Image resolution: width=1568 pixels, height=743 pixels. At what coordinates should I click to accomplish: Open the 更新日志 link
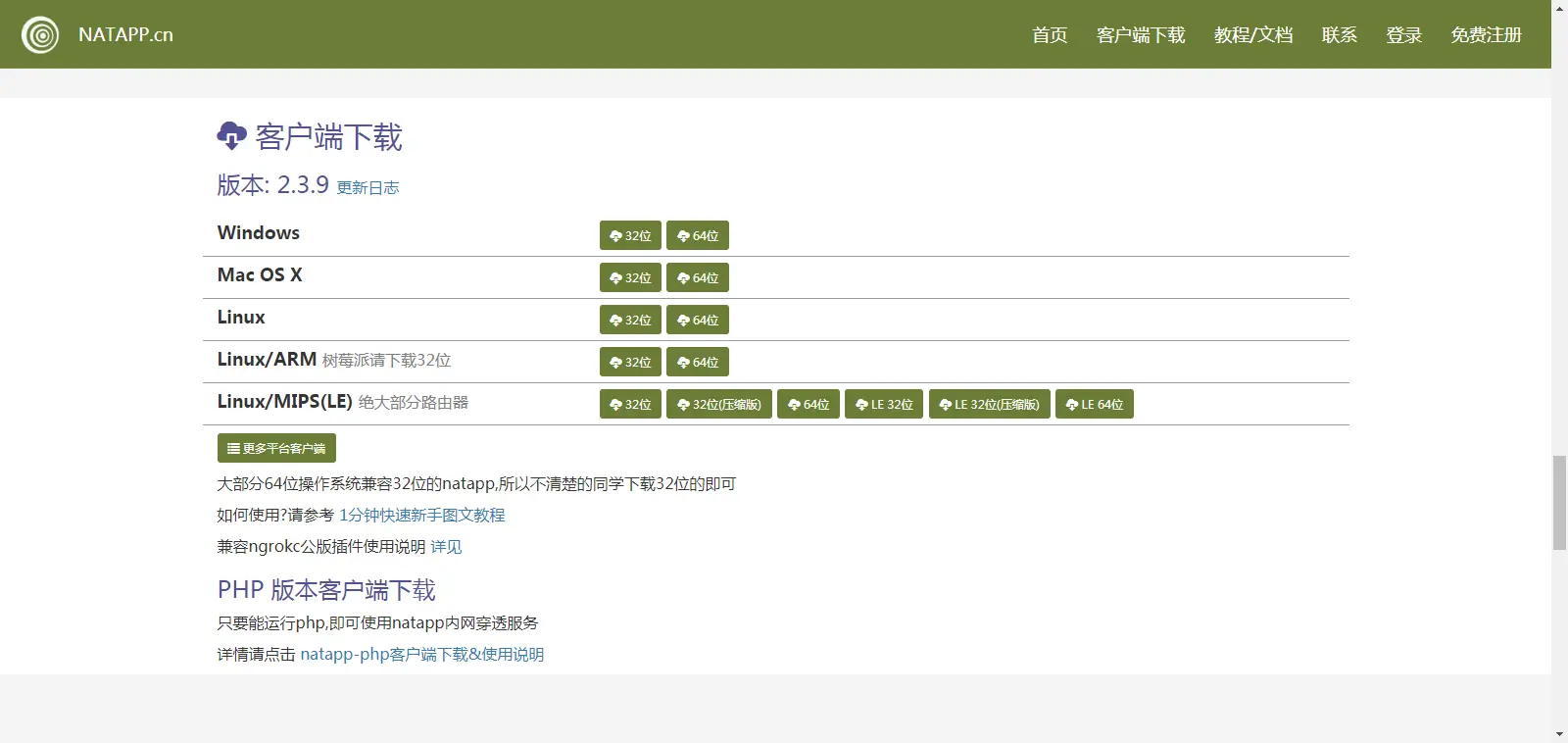pyautogui.click(x=367, y=187)
